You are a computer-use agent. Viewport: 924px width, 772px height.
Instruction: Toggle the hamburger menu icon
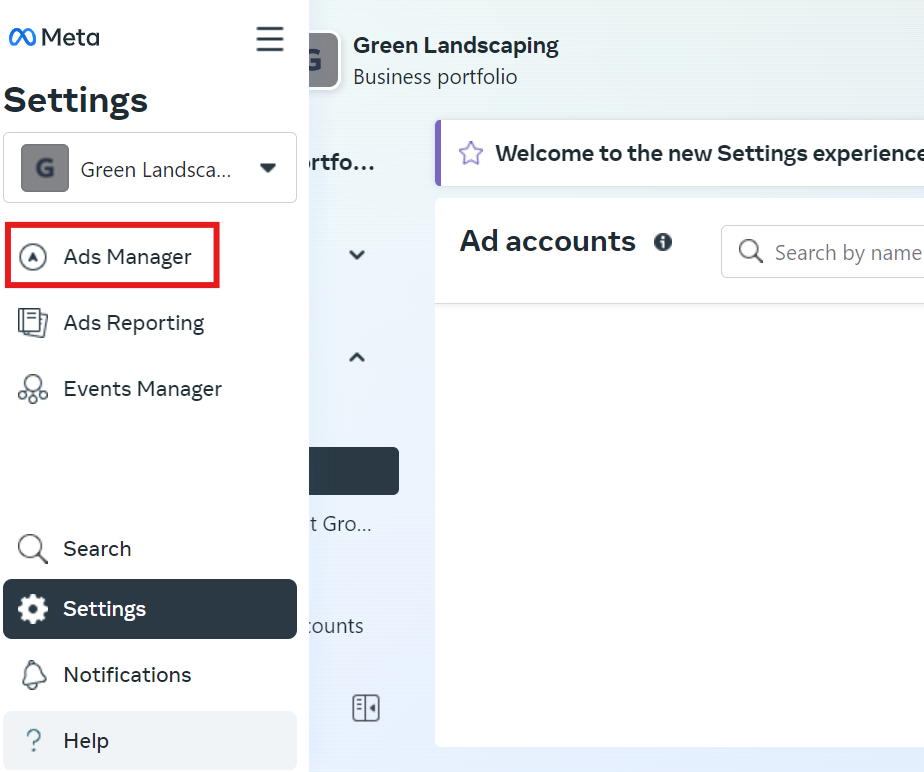(270, 39)
